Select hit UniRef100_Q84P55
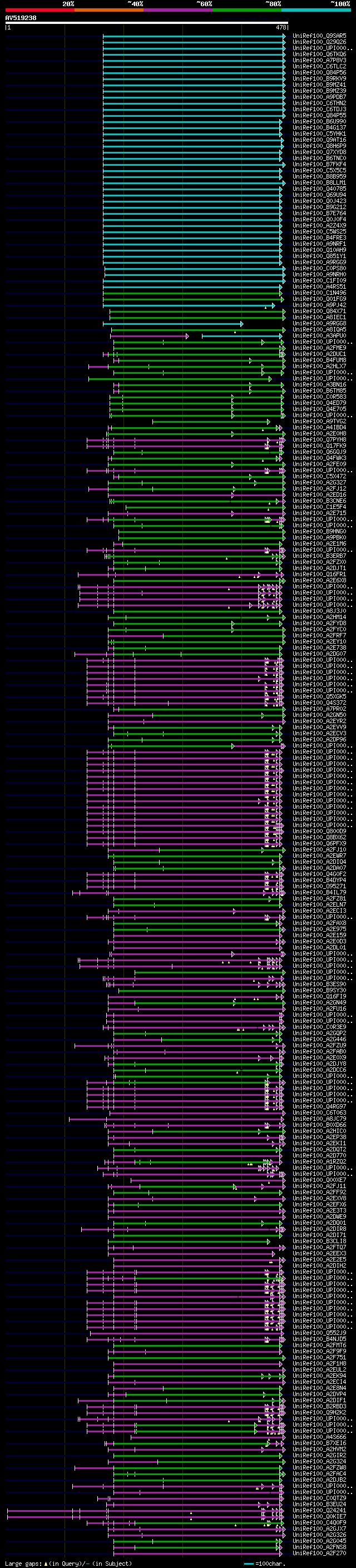Screen dimensions: 356x1568 click(x=319, y=116)
